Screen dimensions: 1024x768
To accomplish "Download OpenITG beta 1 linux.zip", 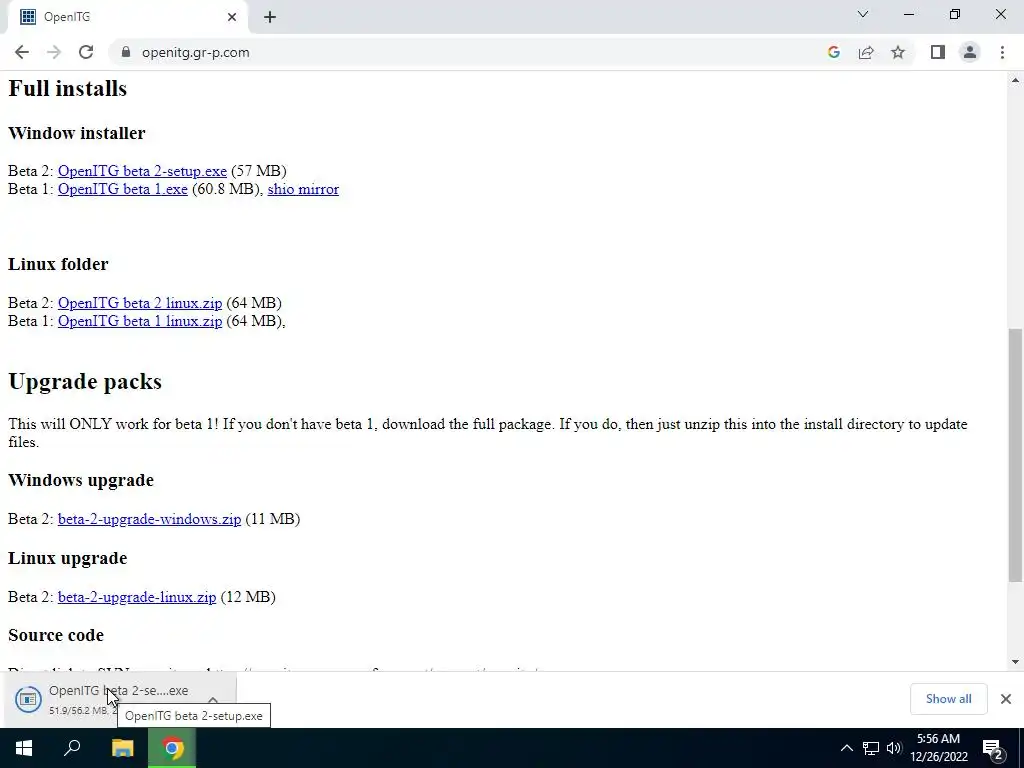I will [140, 321].
